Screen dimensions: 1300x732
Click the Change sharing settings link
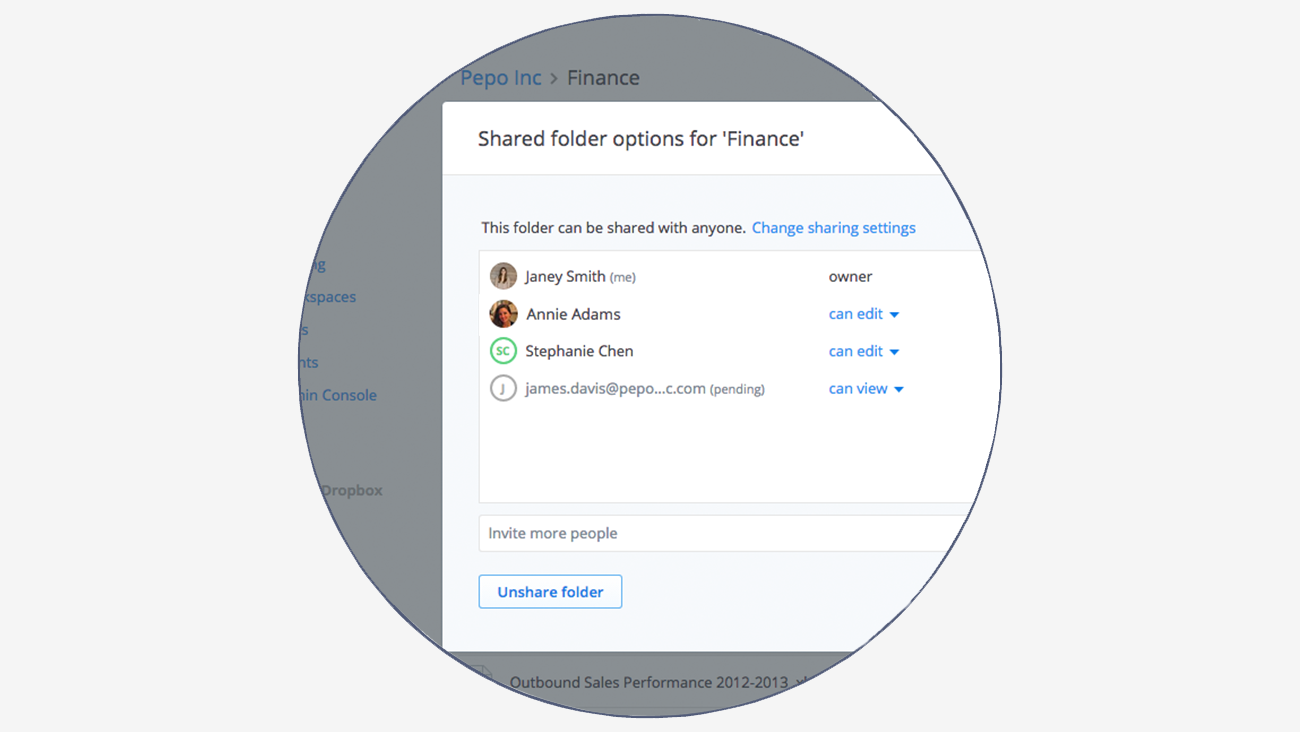tap(833, 228)
